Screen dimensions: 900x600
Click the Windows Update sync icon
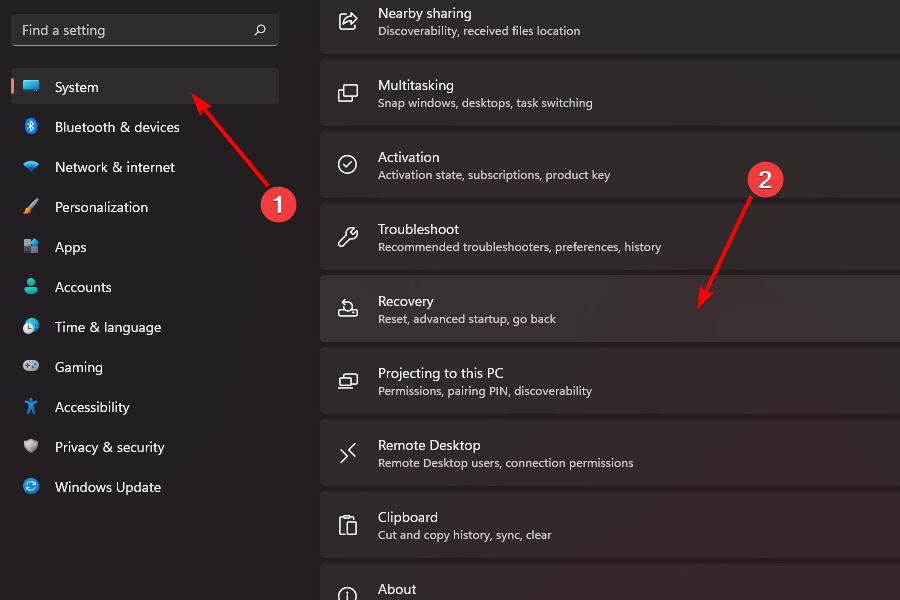point(31,487)
